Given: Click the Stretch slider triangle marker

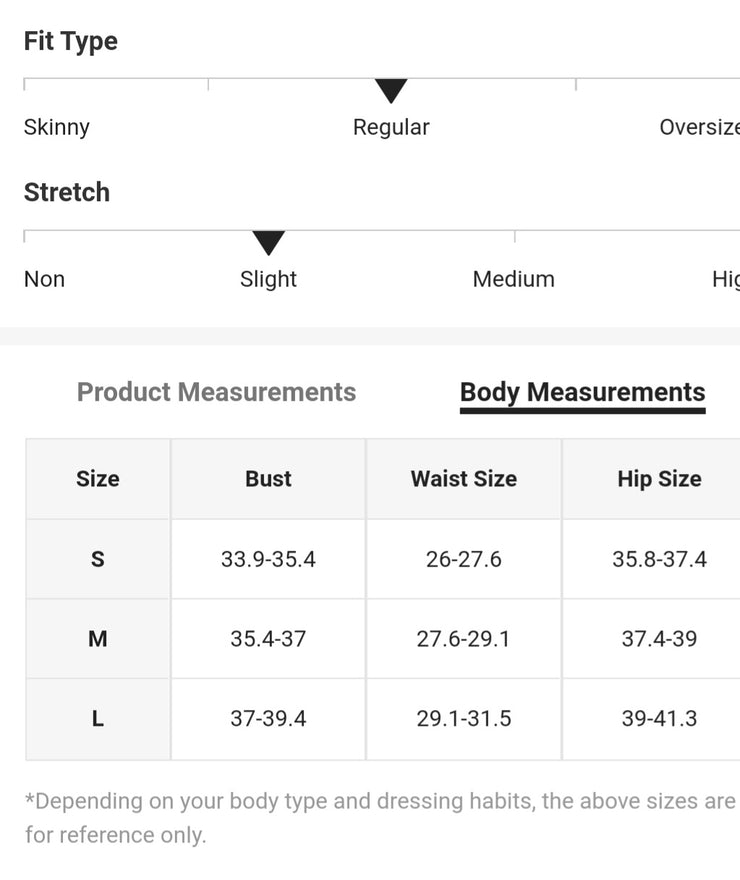Looking at the screenshot, I should pos(268,243).
